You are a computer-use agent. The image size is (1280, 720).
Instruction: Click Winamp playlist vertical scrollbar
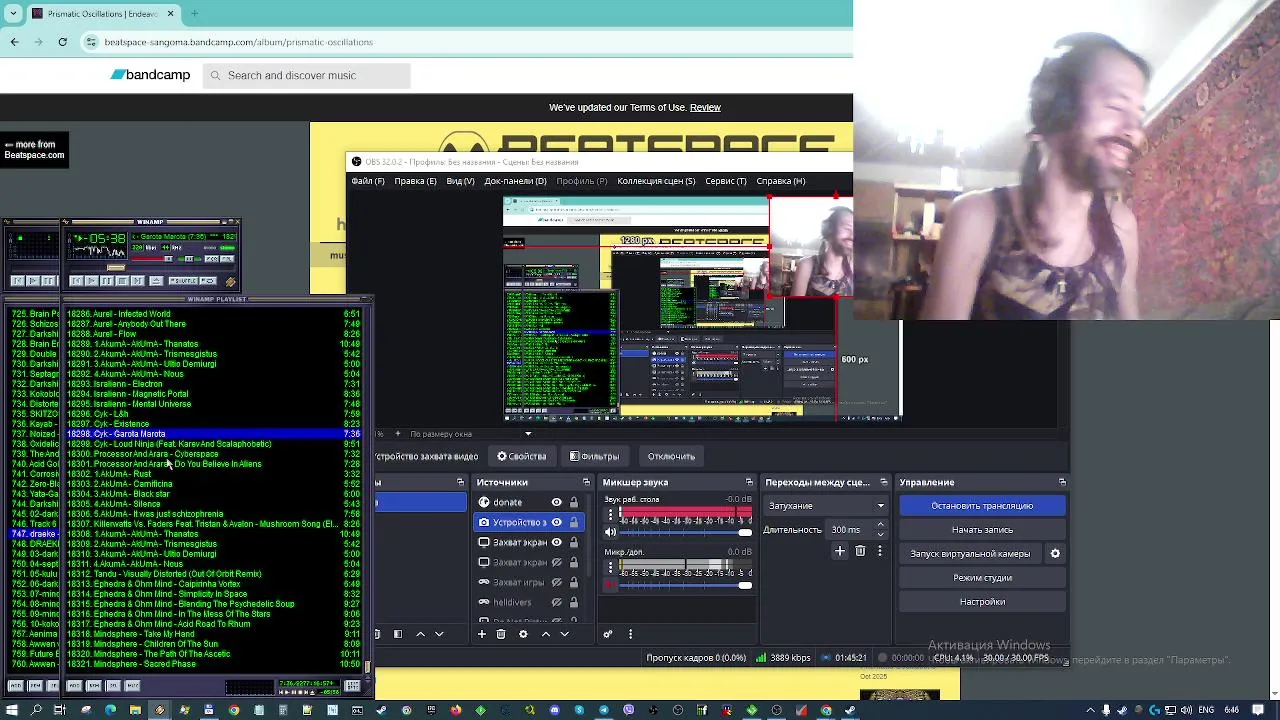click(367, 488)
